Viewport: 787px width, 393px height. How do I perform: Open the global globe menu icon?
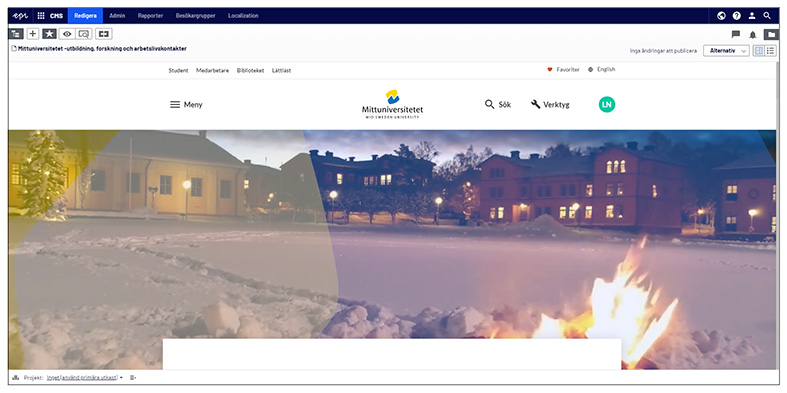[721, 16]
